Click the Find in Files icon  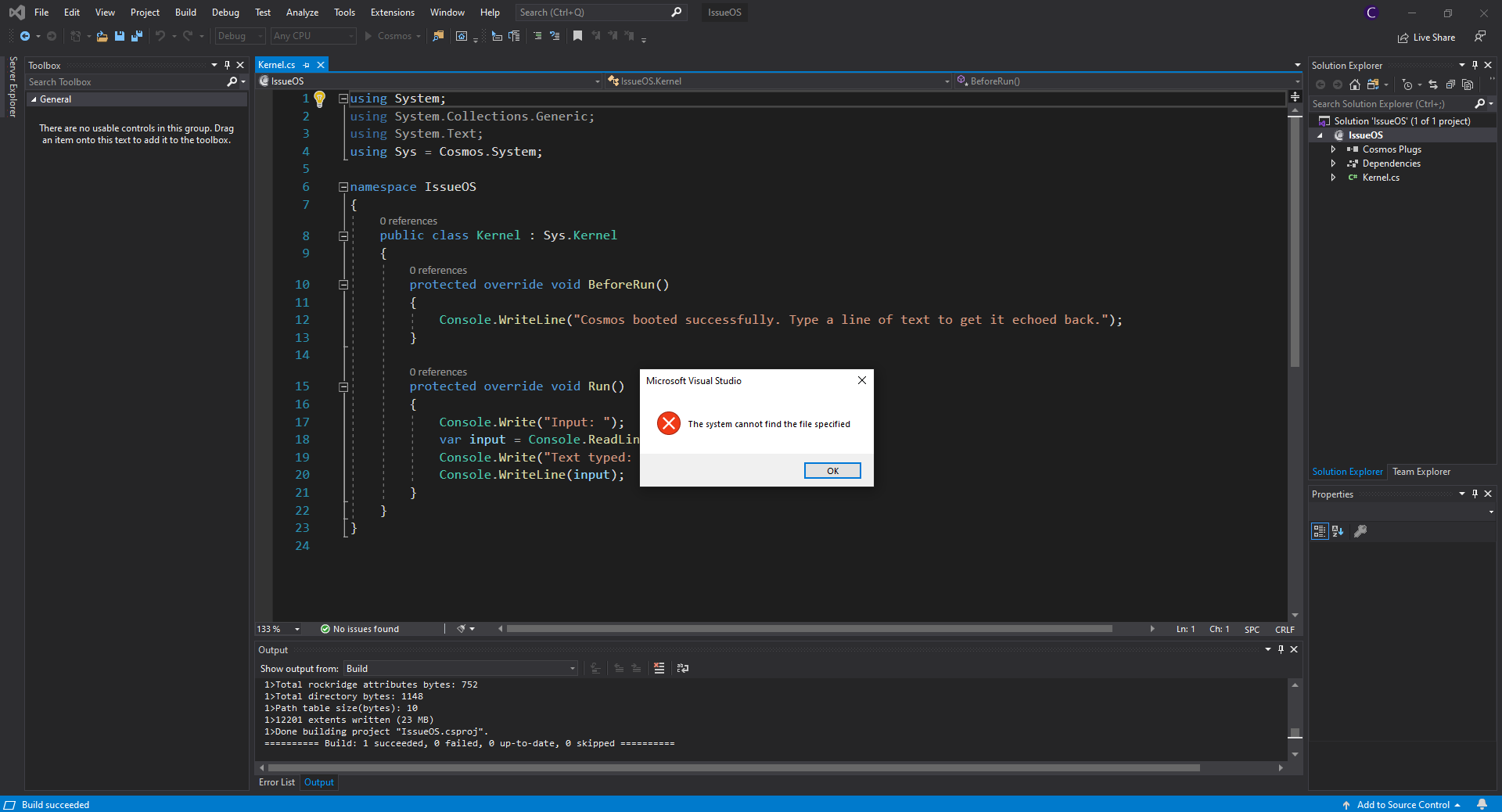click(x=438, y=36)
